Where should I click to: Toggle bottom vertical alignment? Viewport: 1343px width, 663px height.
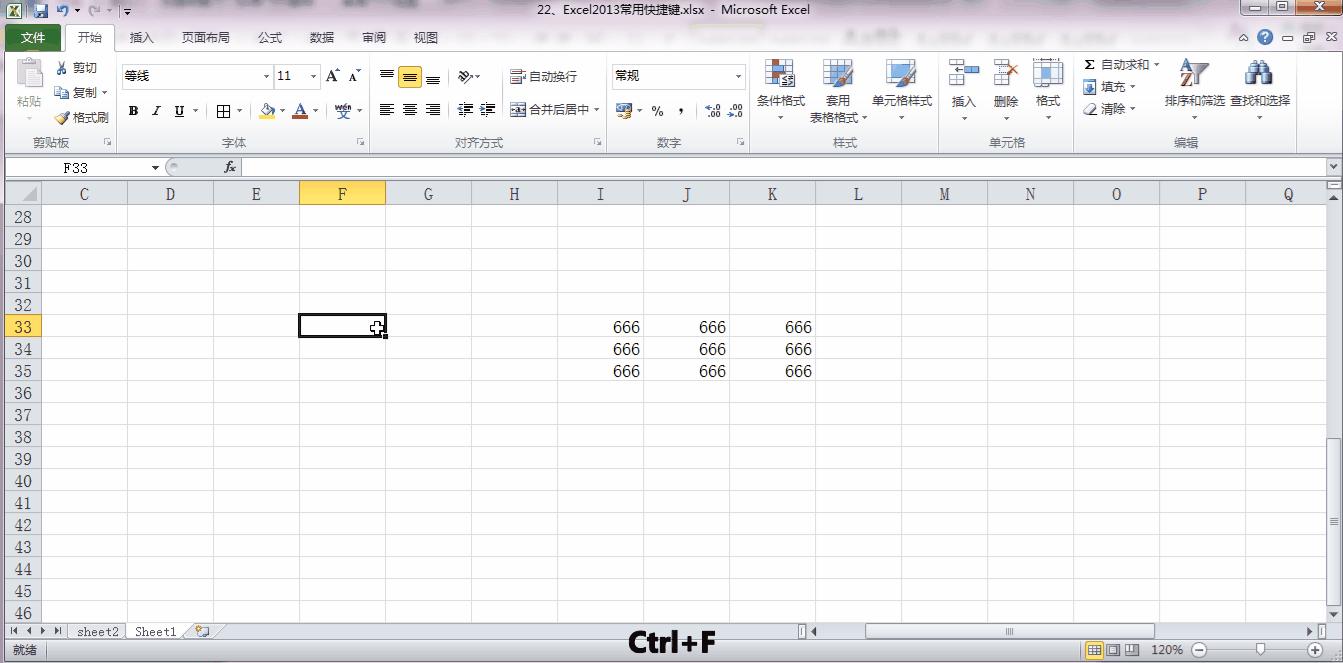click(433, 77)
